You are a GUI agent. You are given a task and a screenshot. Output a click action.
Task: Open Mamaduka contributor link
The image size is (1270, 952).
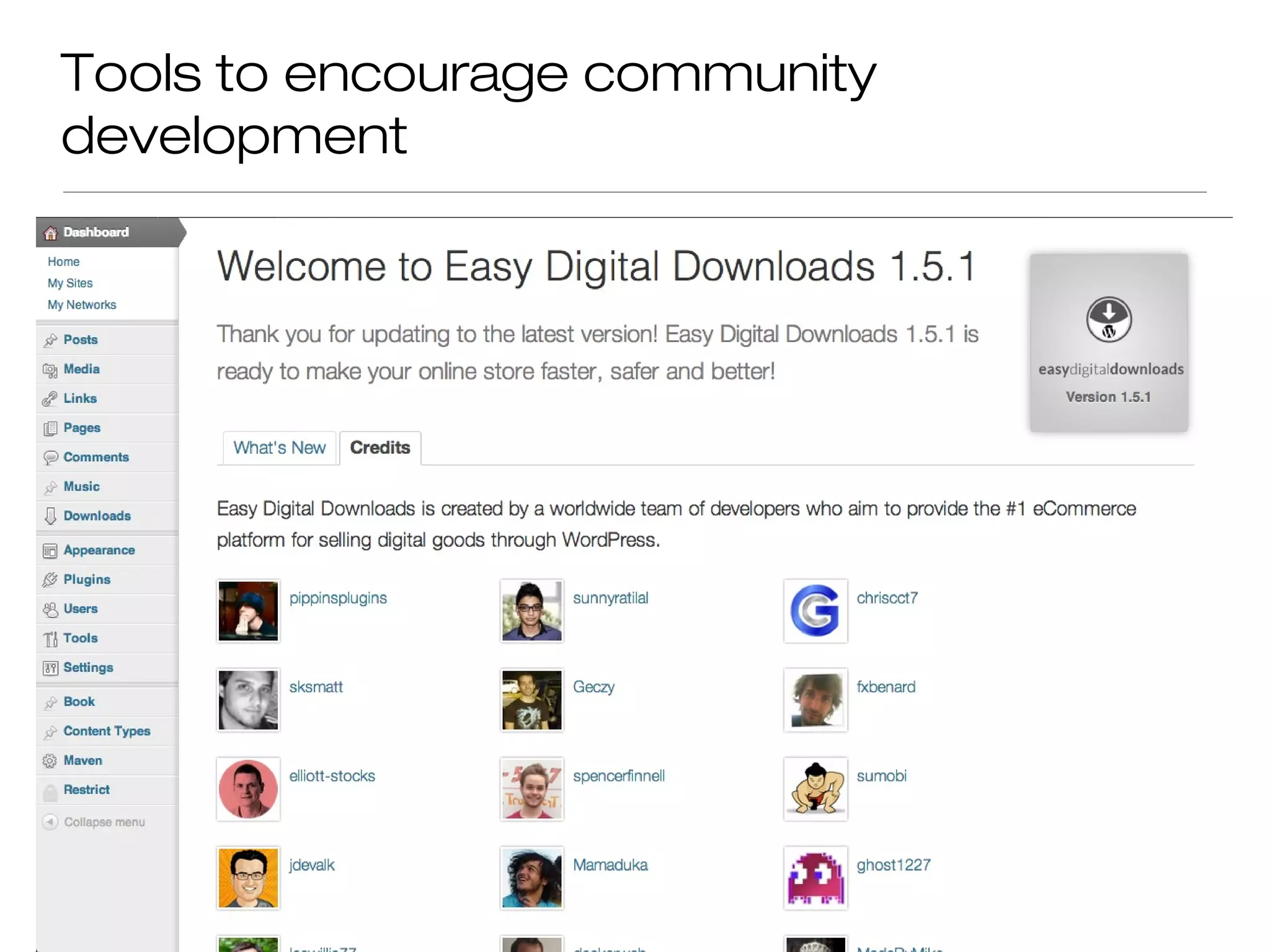point(610,865)
